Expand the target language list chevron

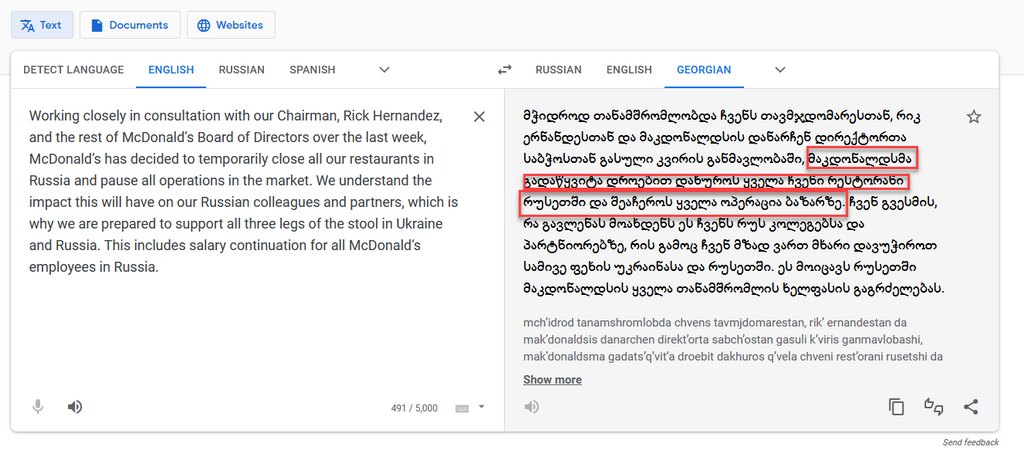pos(780,69)
